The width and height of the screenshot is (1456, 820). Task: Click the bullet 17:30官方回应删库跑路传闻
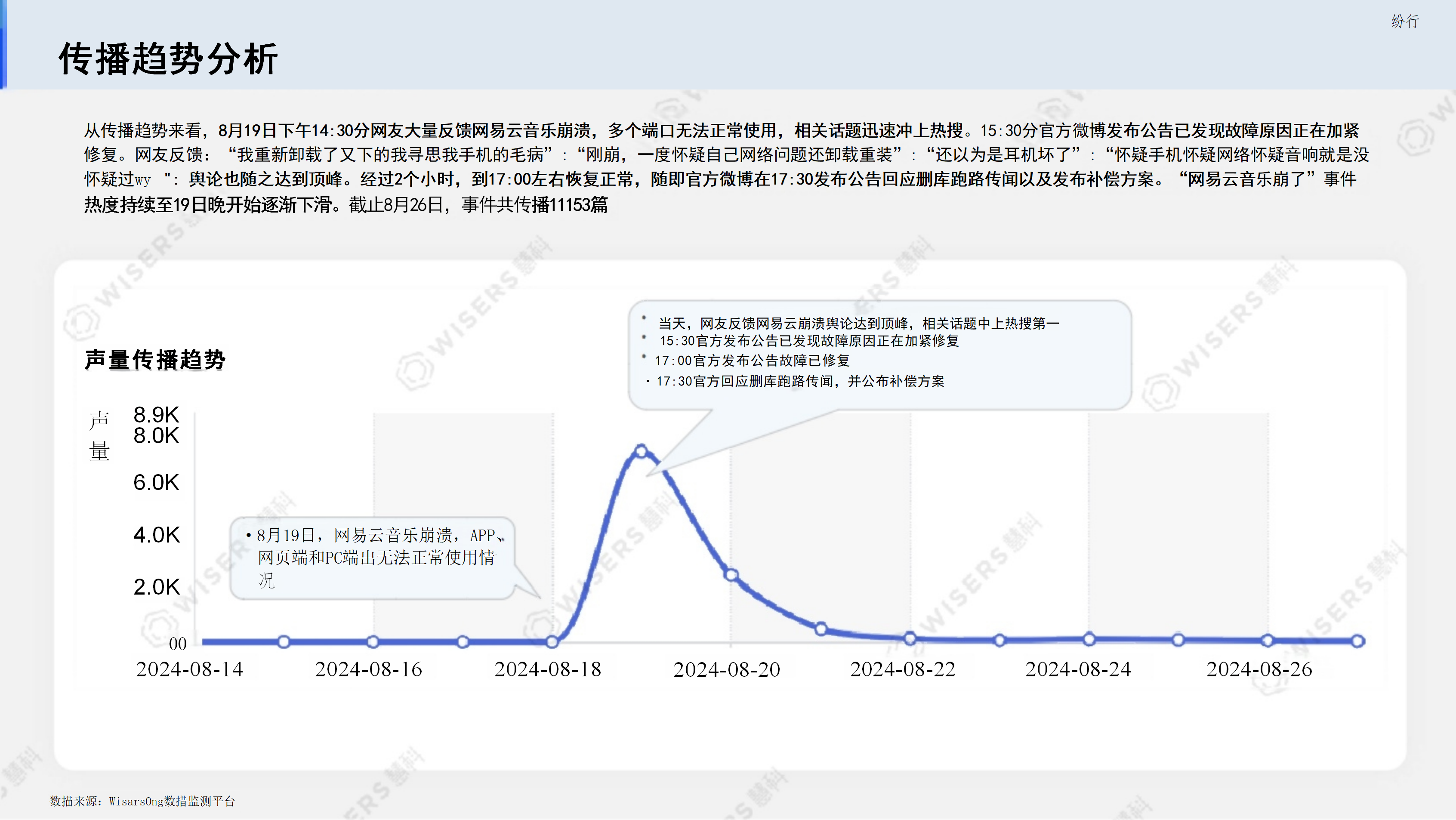point(800,382)
